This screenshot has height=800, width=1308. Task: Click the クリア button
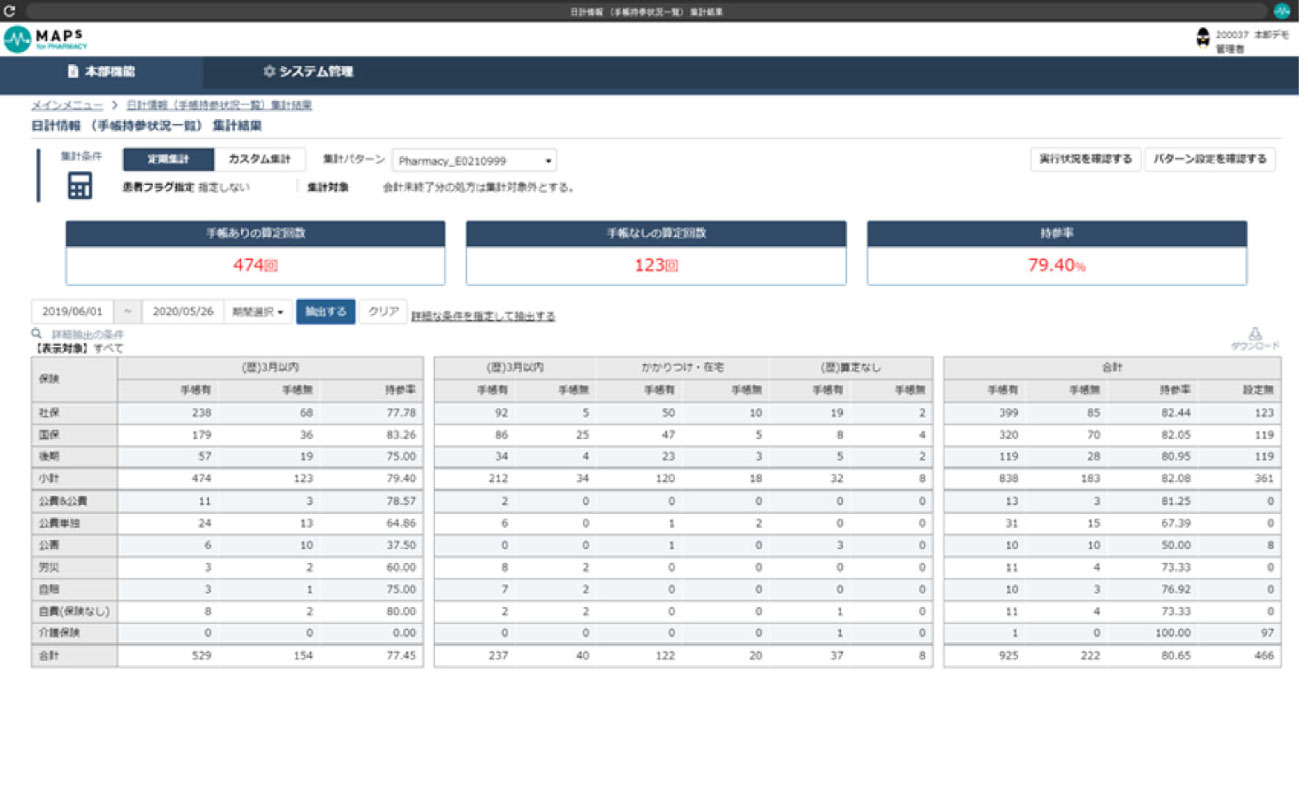click(383, 312)
